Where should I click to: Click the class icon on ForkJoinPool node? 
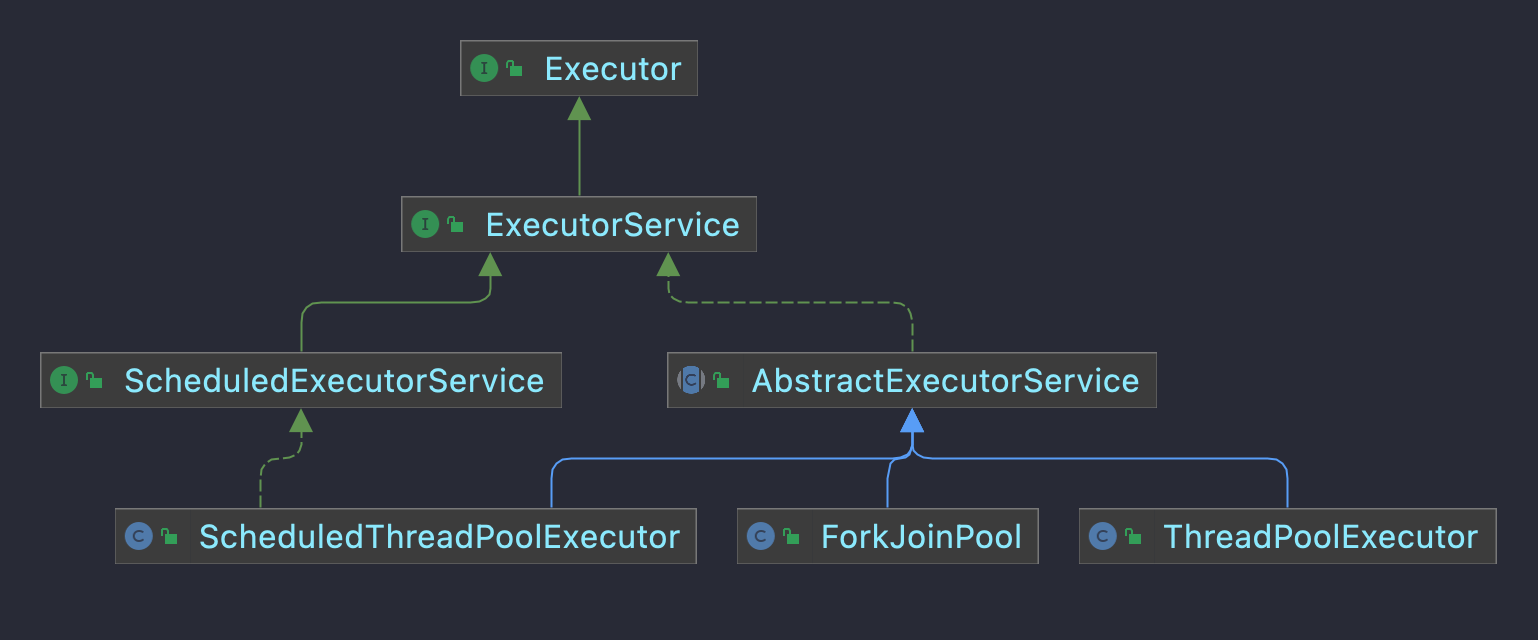(761, 537)
